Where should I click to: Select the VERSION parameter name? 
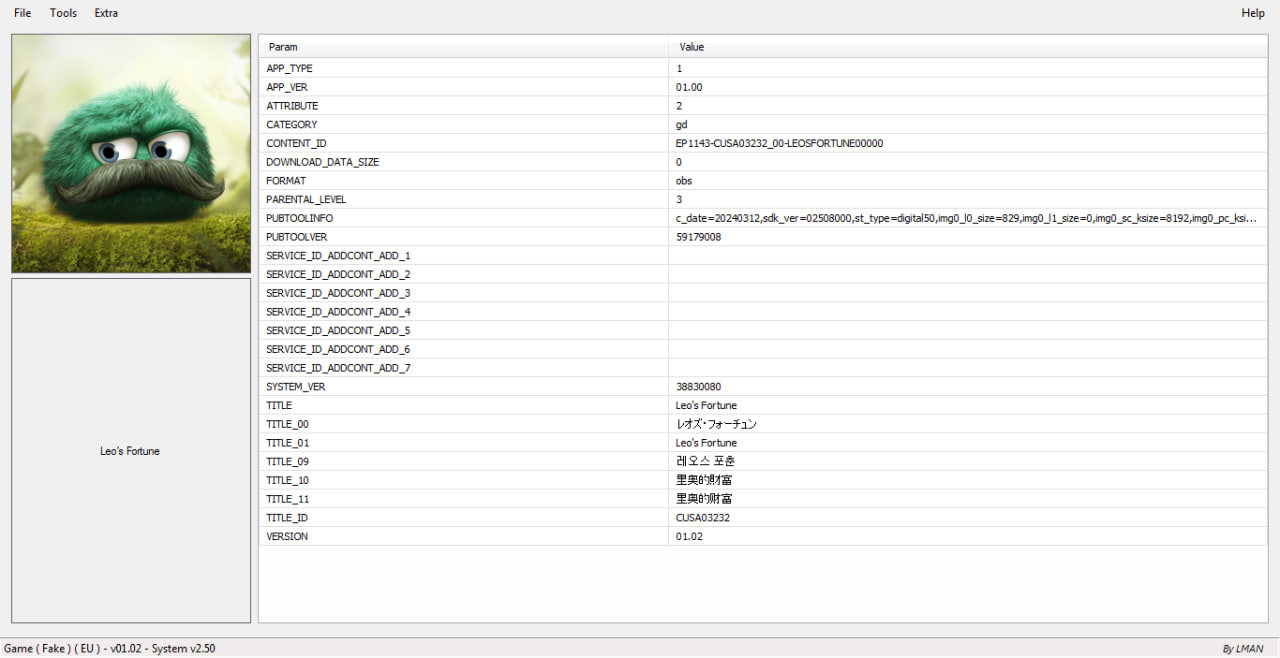coord(287,537)
